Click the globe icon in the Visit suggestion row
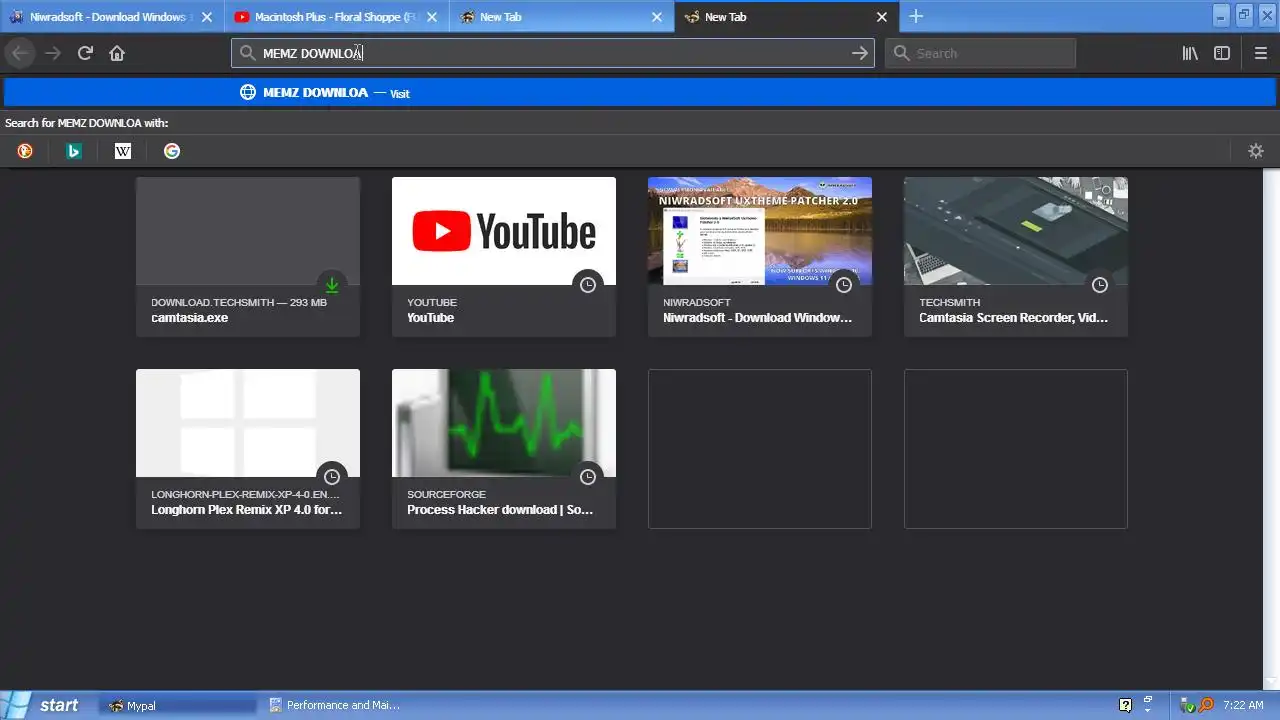This screenshot has height=720, width=1280. [x=248, y=92]
